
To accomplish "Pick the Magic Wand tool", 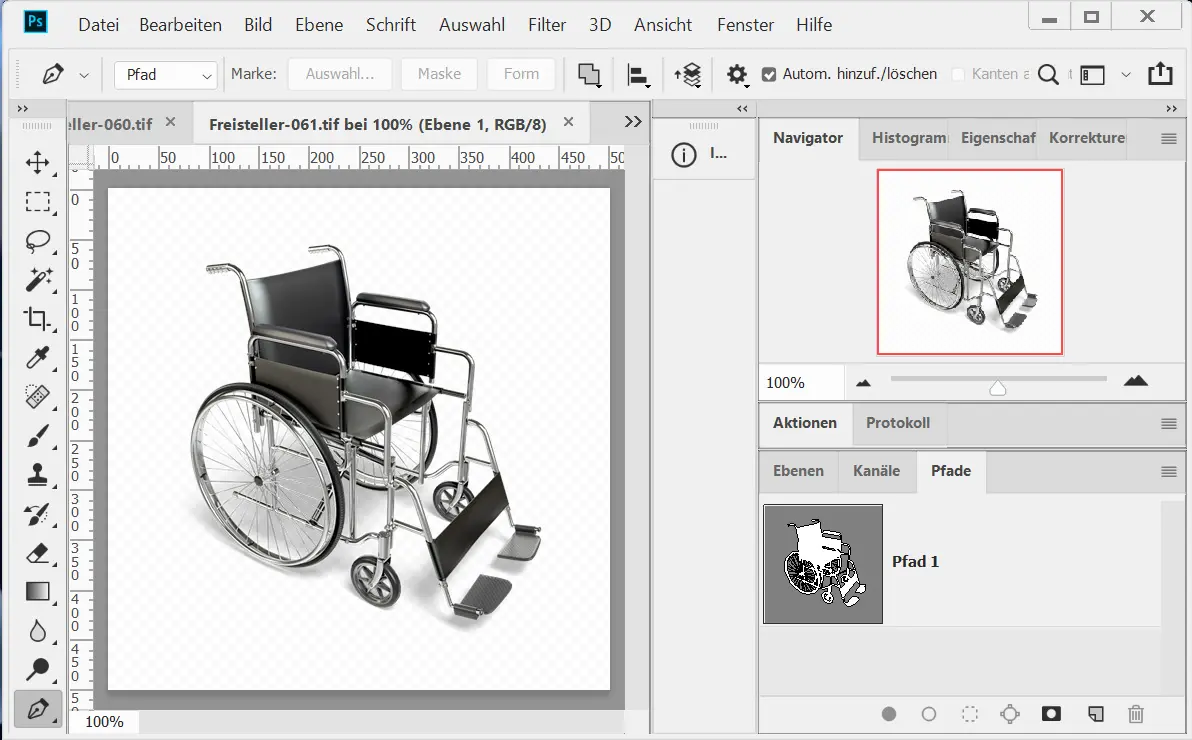I will pyautogui.click(x=38, y=280).
